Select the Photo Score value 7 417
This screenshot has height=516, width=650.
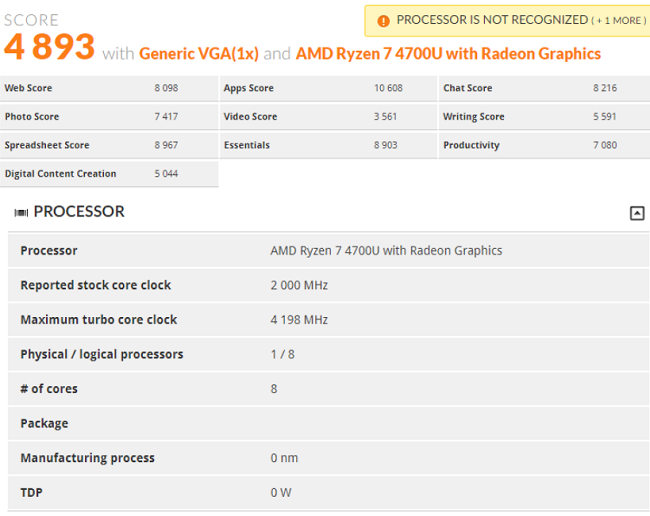166,116
